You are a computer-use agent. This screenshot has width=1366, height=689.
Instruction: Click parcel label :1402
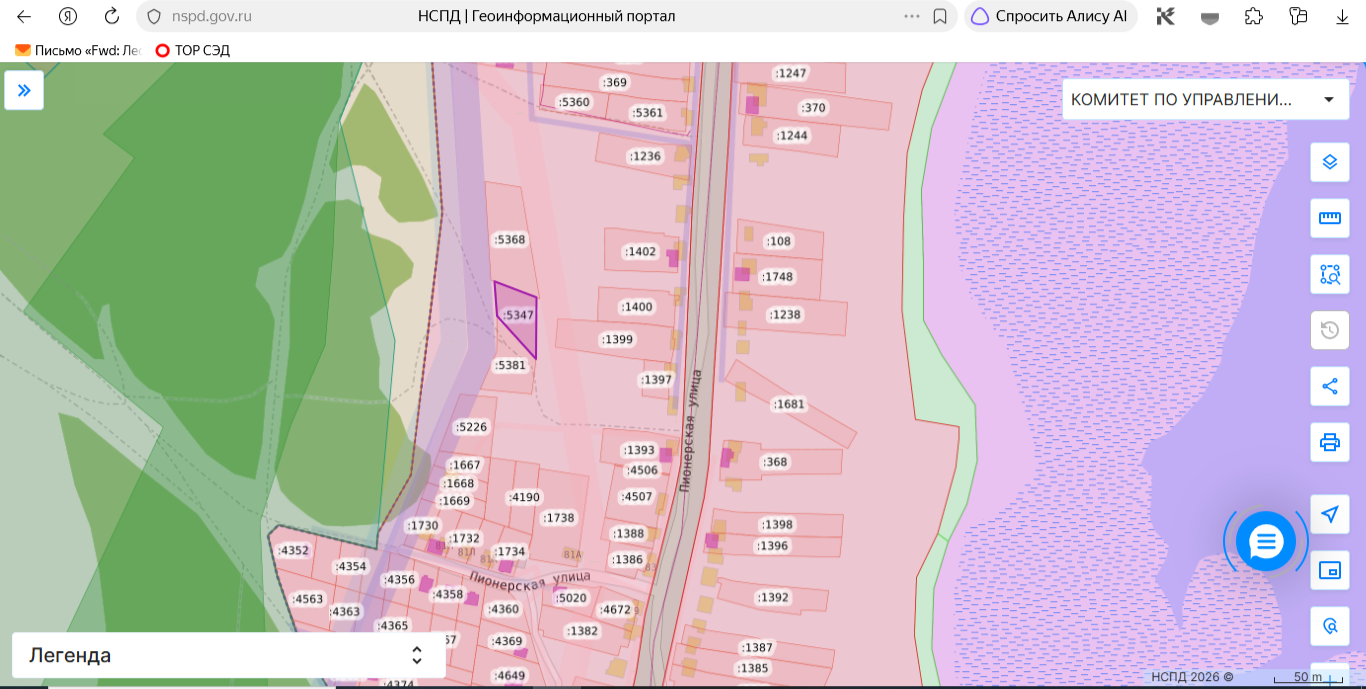pyautogui.click(x=640, y=252)
